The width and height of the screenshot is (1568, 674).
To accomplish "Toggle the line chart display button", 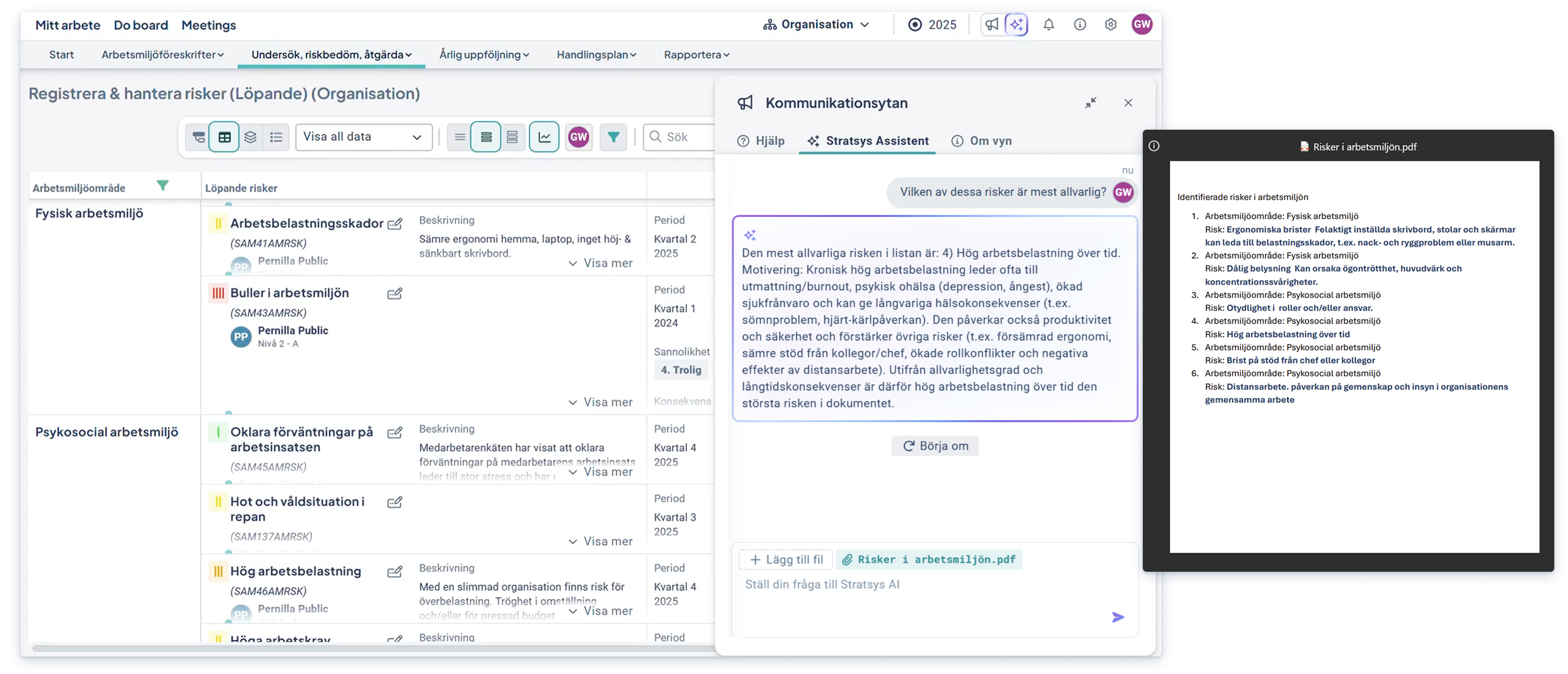I will coord(544,137).
